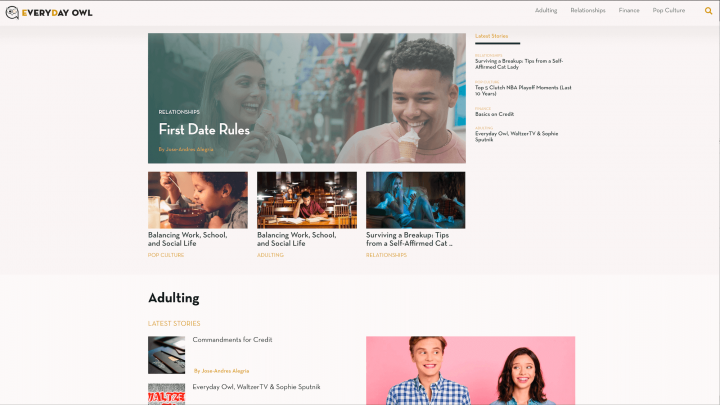Open the ice cream couple hero image
This screenshot has height=405, width=720.
pyautogui.click(x=307, y=98)
